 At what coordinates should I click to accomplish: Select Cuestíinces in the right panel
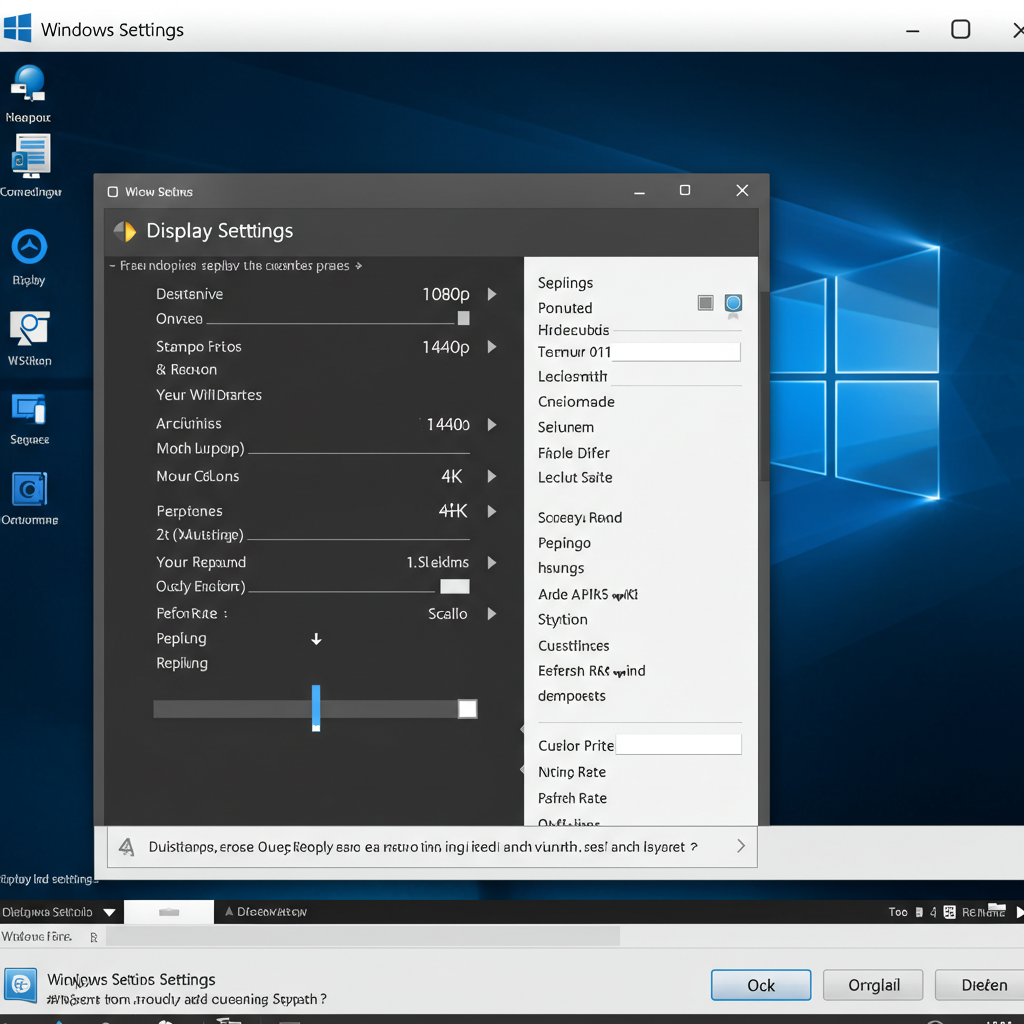(573, 646)
